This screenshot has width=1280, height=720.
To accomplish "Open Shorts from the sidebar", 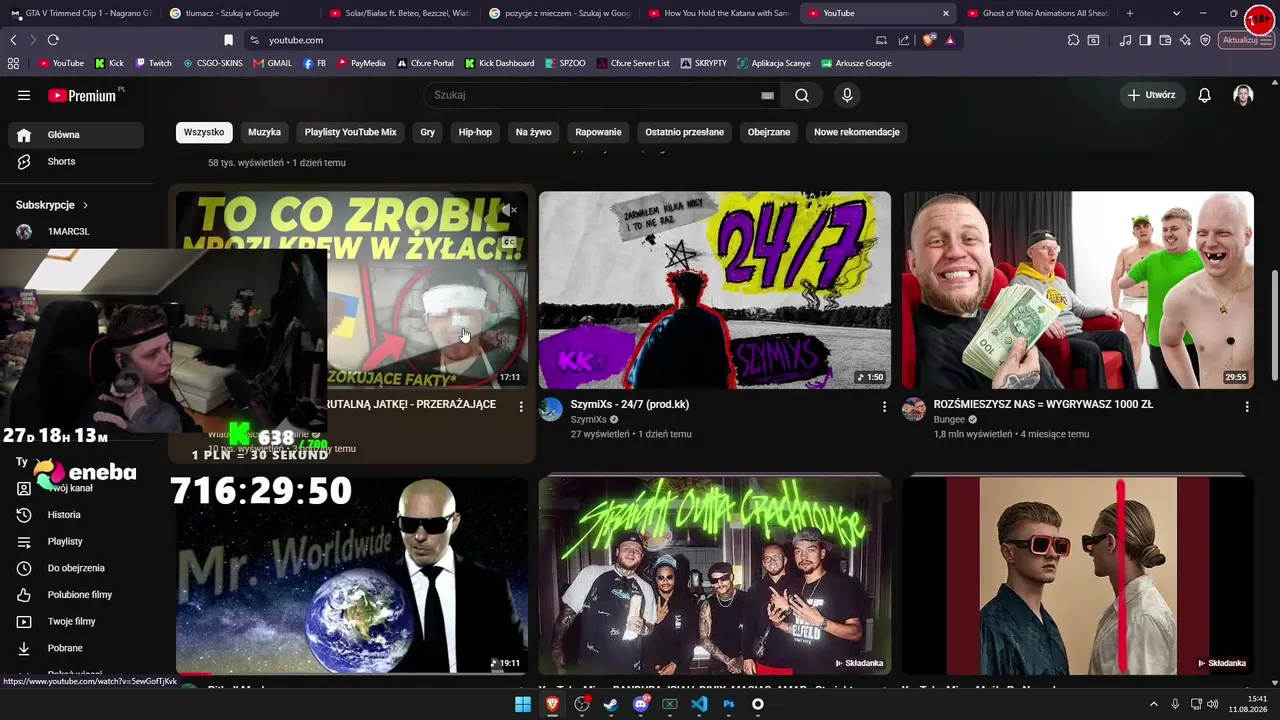I will 76,161.
